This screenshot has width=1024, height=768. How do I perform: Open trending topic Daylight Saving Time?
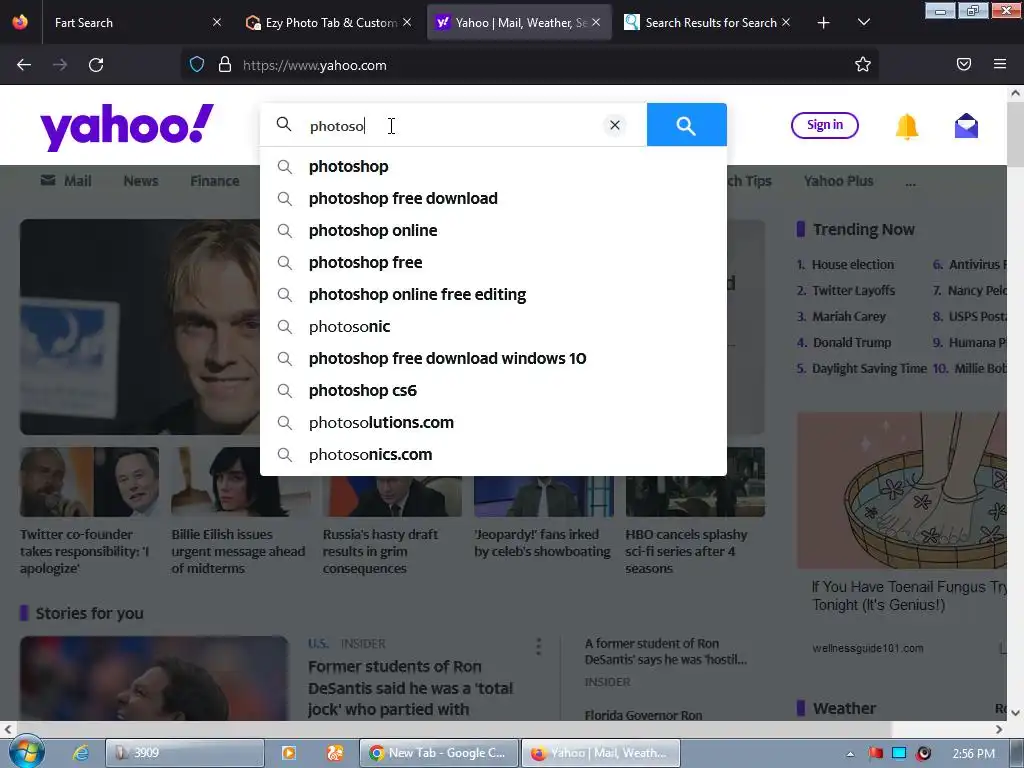(869, 369)
